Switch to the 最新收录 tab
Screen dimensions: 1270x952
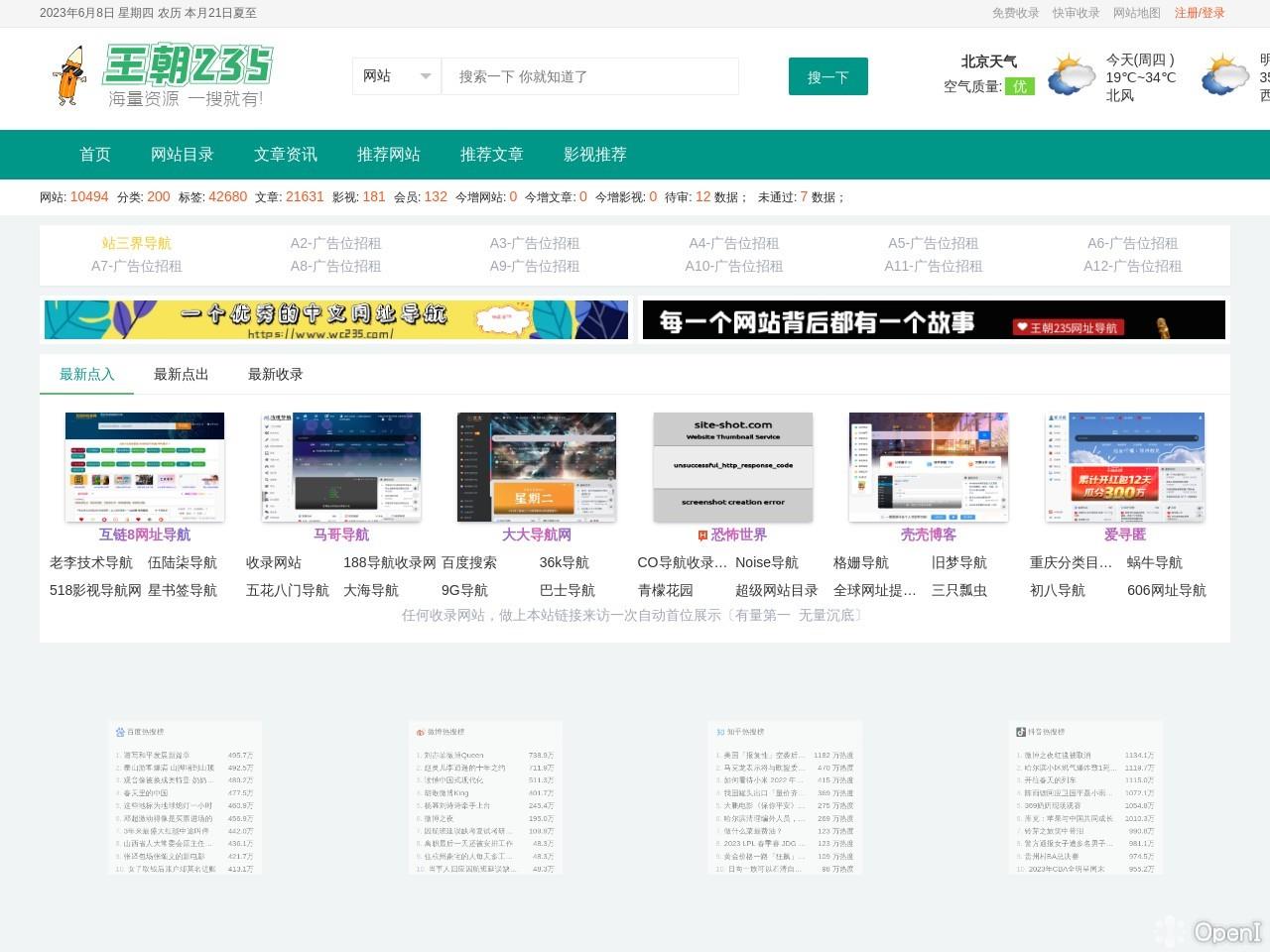tap(275, 374)
